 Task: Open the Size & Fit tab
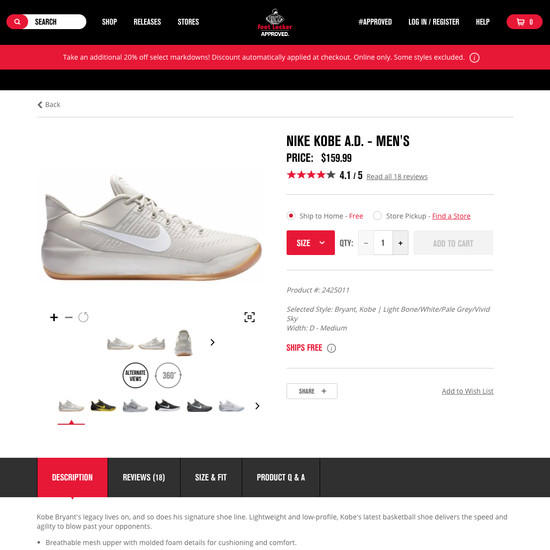[x=211, y=477]
